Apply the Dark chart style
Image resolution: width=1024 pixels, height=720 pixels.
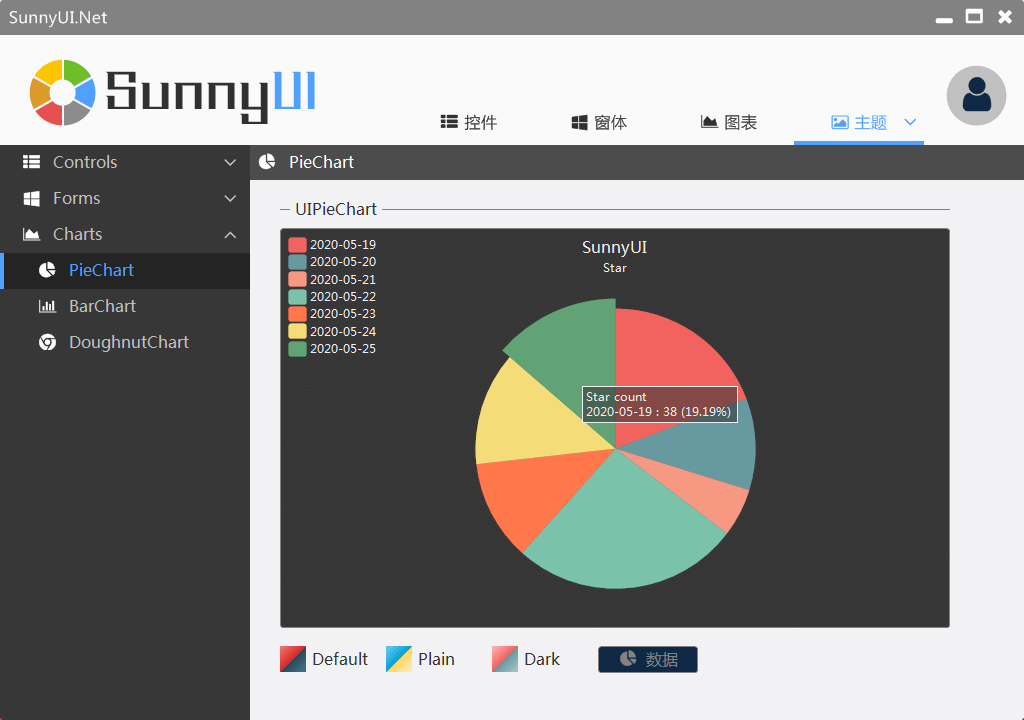526,659
